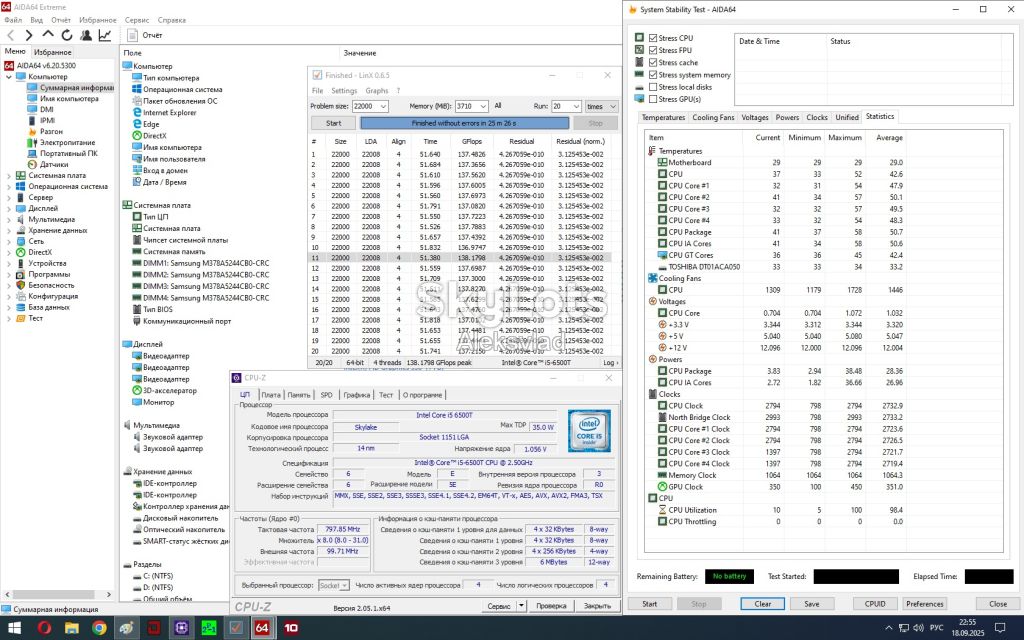Screen dimensions: 1024x640
Task: Open AIDA64 Сервис menu
Action: tap(136, 20)
